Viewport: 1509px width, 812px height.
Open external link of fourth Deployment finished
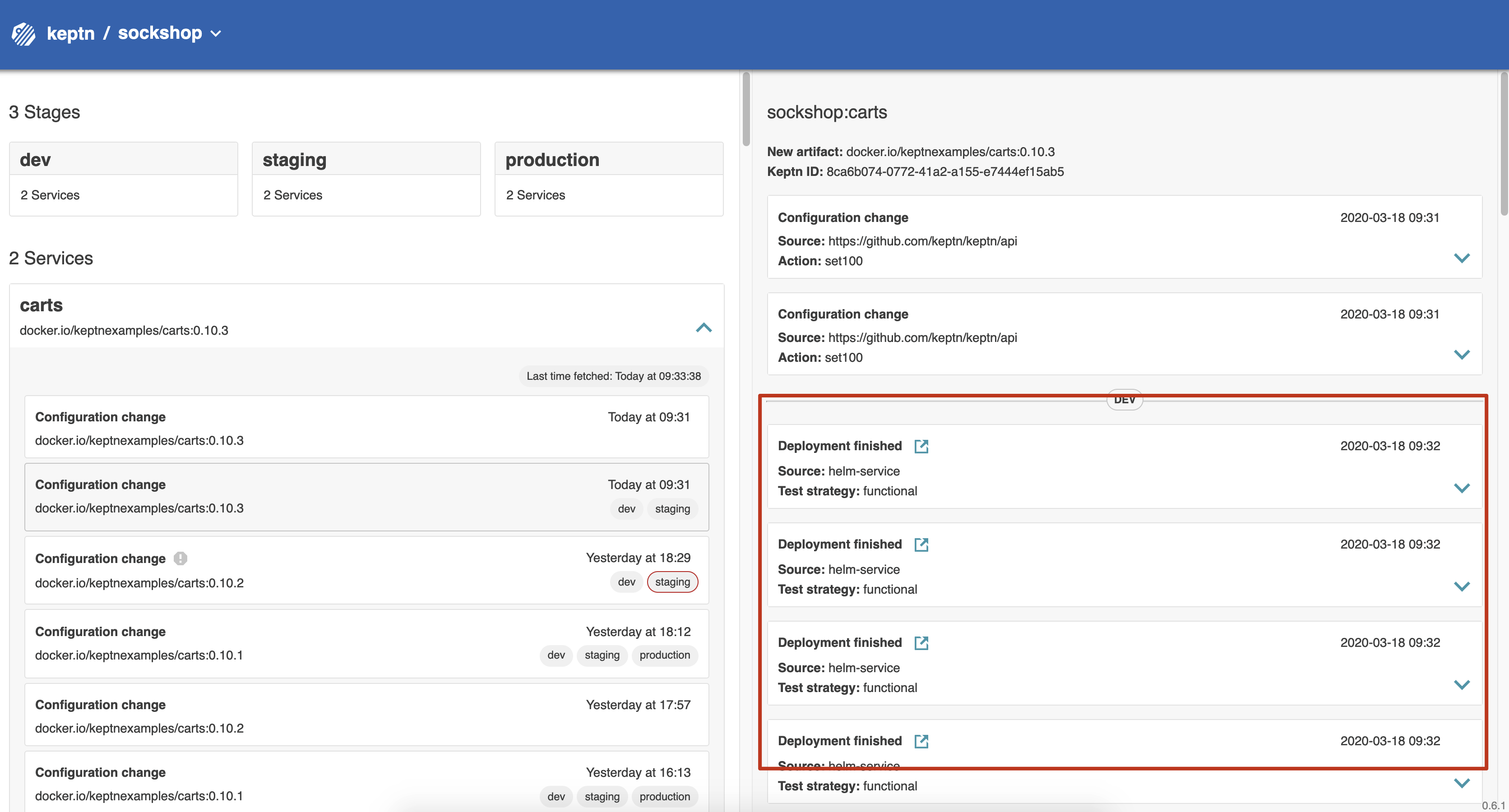tap(921, 741)
